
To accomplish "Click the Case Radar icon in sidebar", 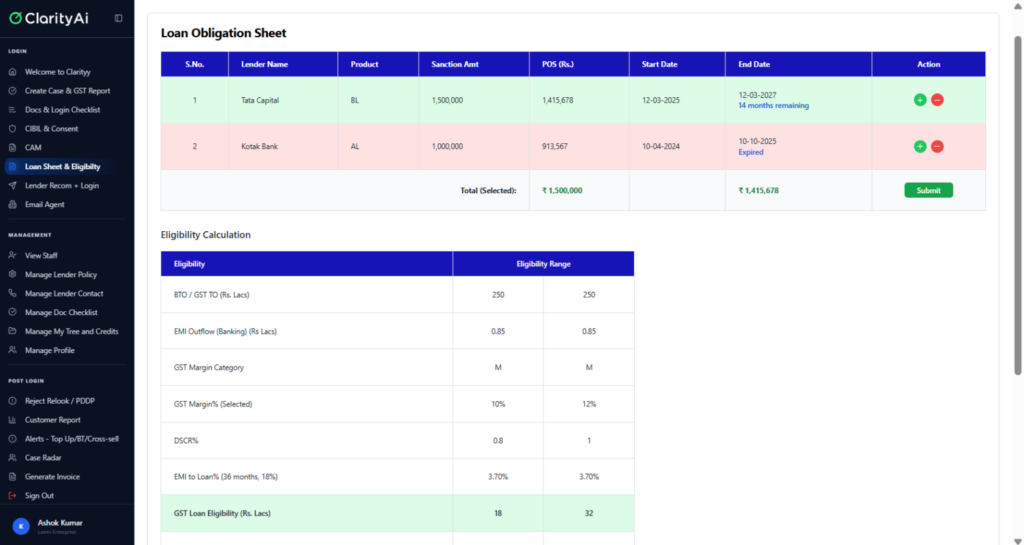I will [x=12, y=458].
